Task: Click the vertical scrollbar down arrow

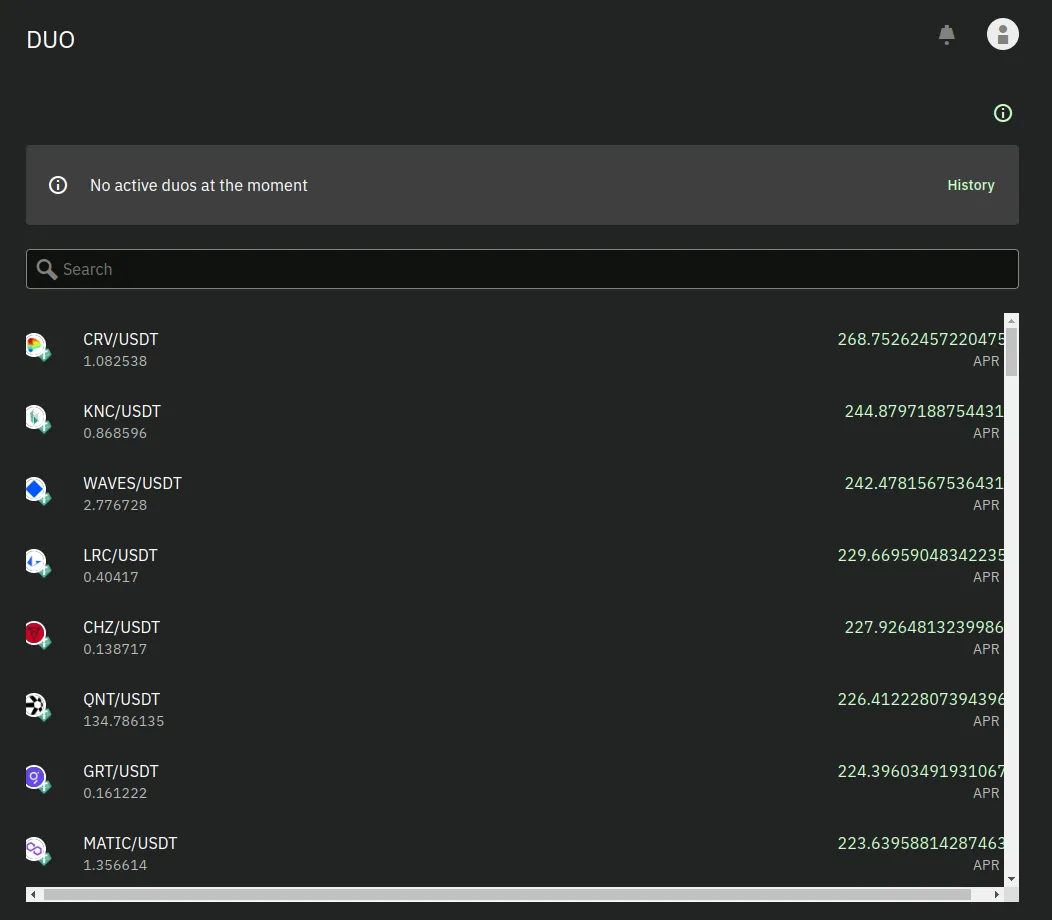Action: (1011, 879)
